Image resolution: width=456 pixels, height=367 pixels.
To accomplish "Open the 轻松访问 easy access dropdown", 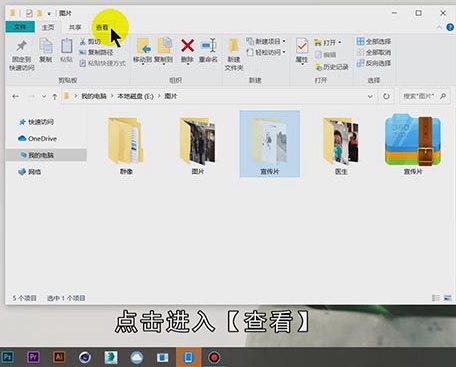I will [266, 52].
